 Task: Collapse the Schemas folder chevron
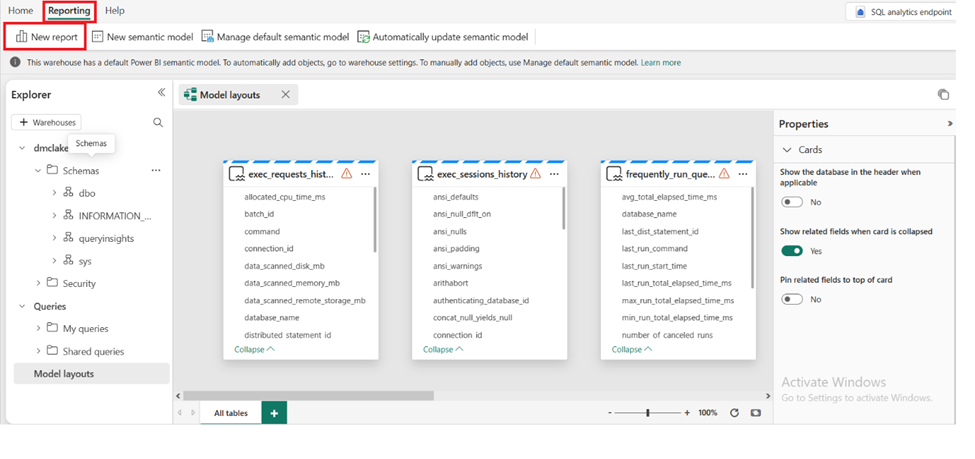click(x=38, y=170)
